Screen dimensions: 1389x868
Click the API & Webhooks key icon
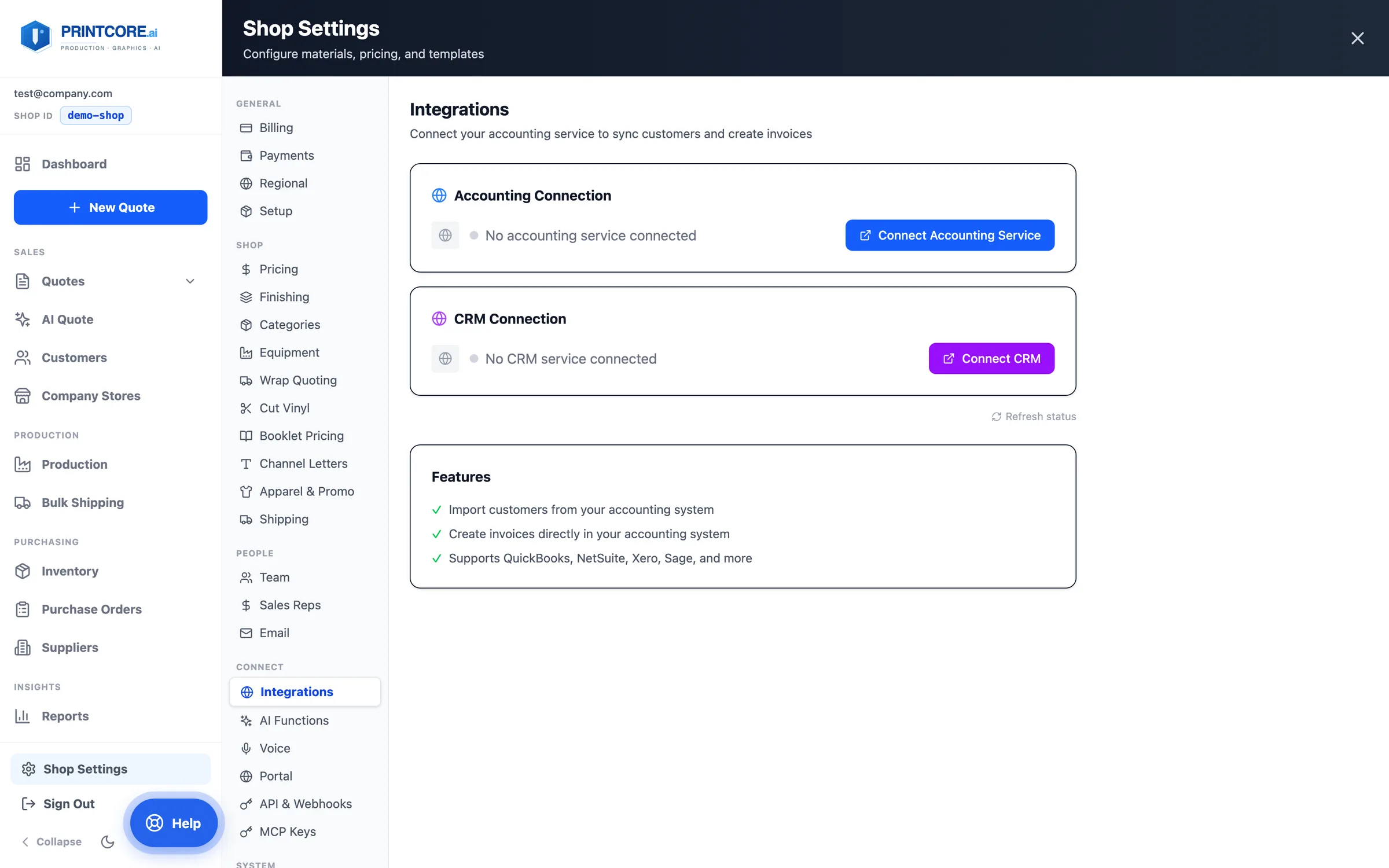pos(246,804)
